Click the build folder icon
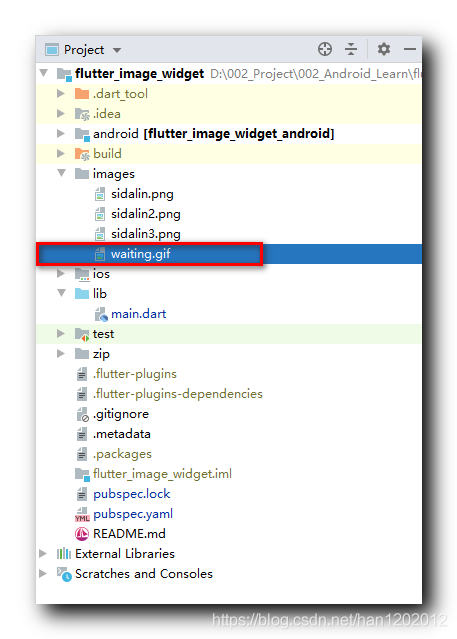The width and height of the screenshot is (457, 639). (x=82, y=154)
